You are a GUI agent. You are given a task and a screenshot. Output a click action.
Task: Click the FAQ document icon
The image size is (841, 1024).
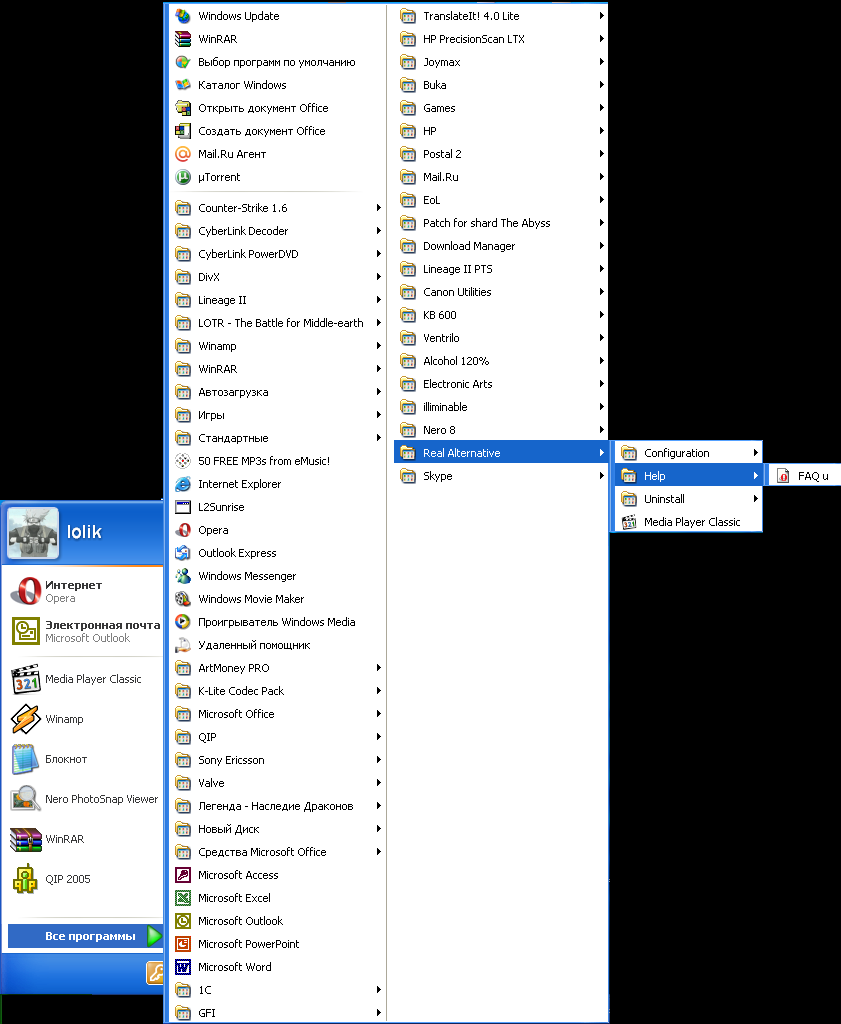pos(783,476)
